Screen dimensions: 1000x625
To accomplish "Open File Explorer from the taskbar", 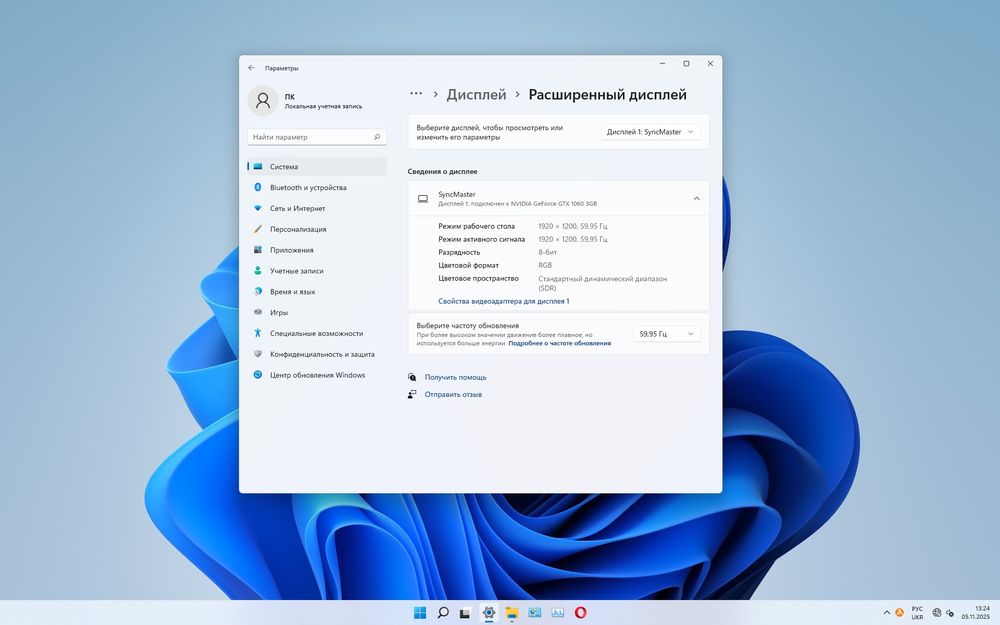I will pos(511,613).
